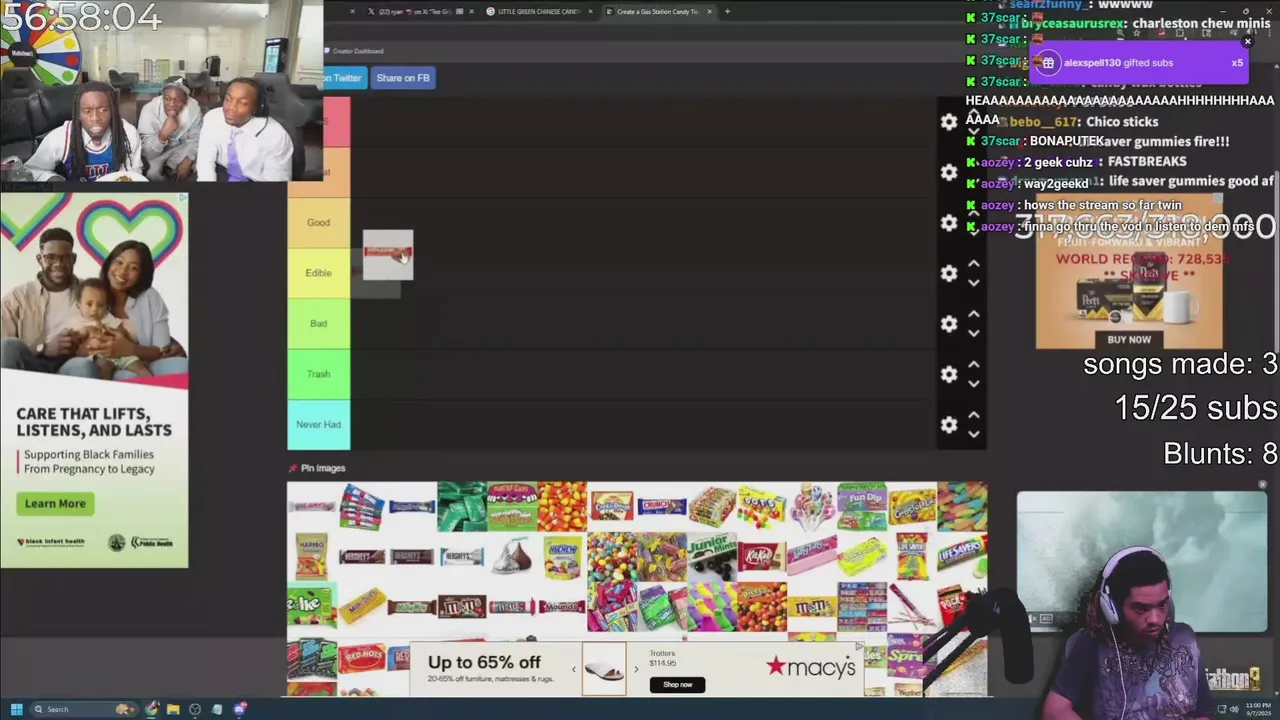1280x720 pixels.
Task: Pick the Hershey's Kisses image
Action: coord(512,557)
